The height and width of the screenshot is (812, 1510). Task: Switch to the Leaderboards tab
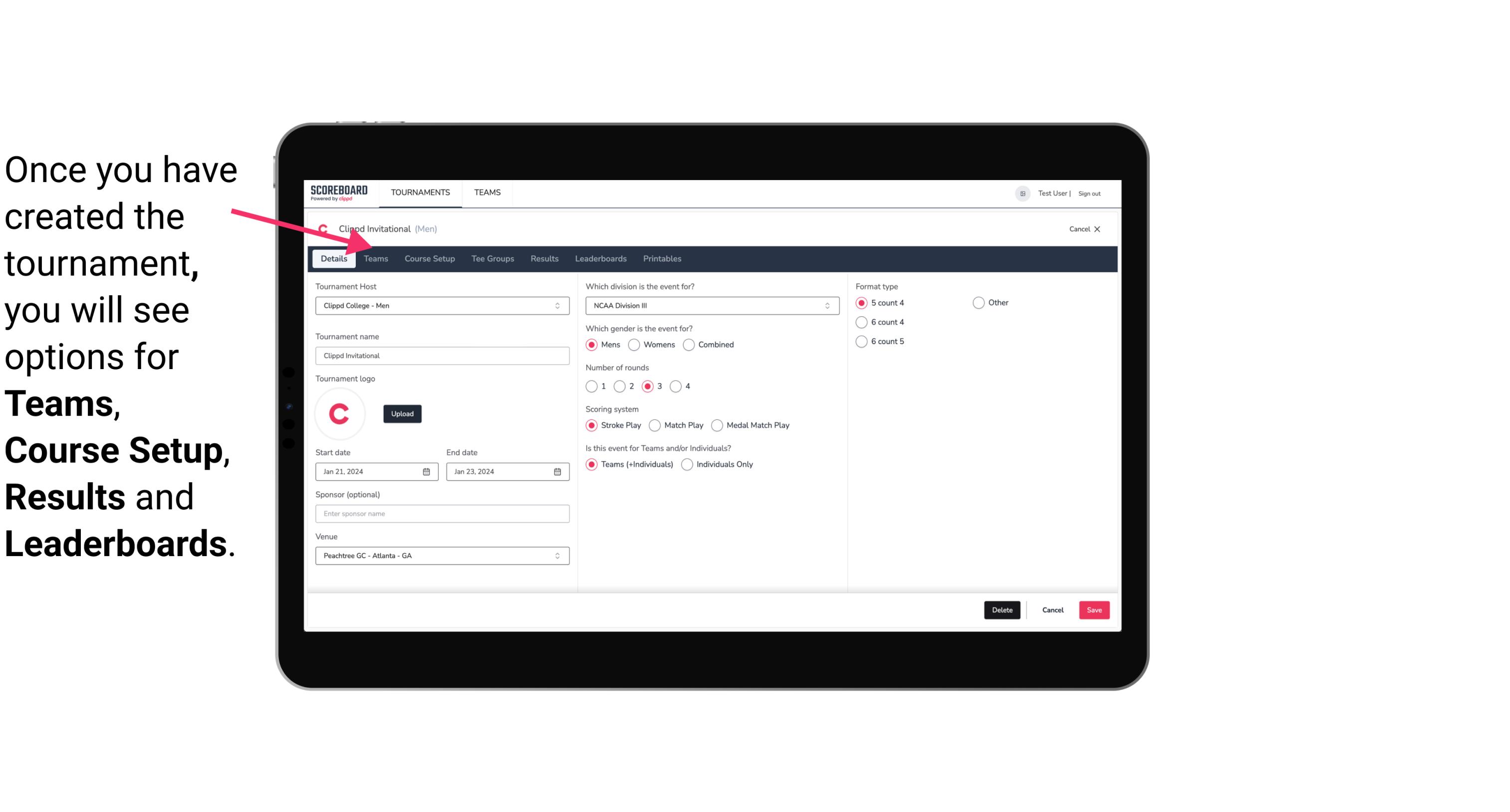pyautogui.click(x=601, y=258)
